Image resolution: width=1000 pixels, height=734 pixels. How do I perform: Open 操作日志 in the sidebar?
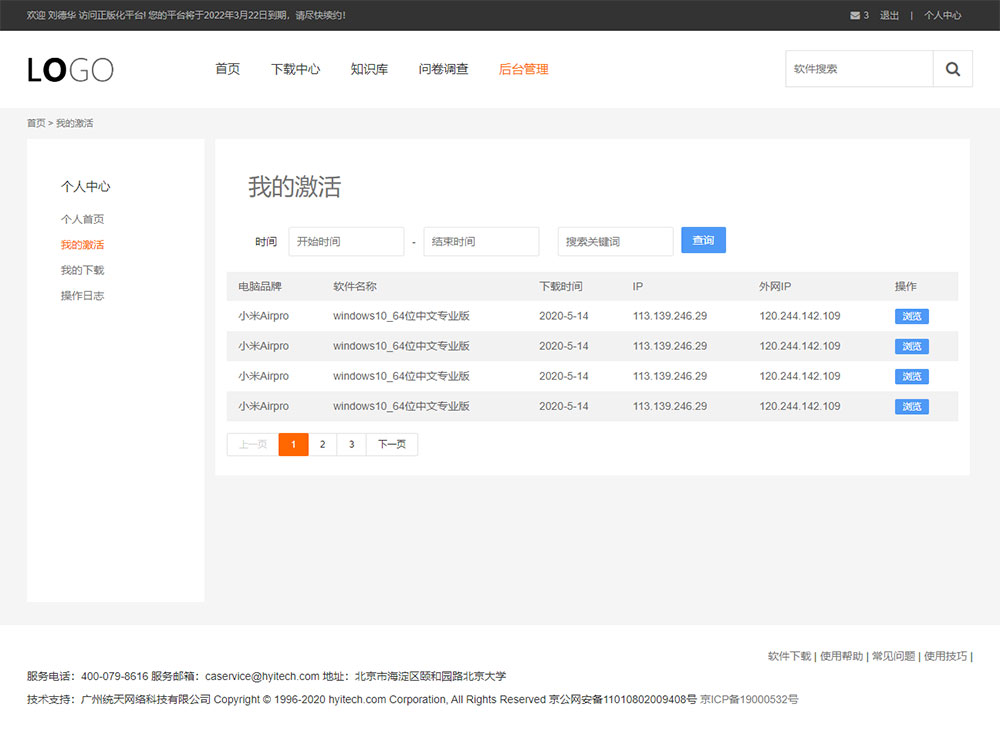coord(82,295)
